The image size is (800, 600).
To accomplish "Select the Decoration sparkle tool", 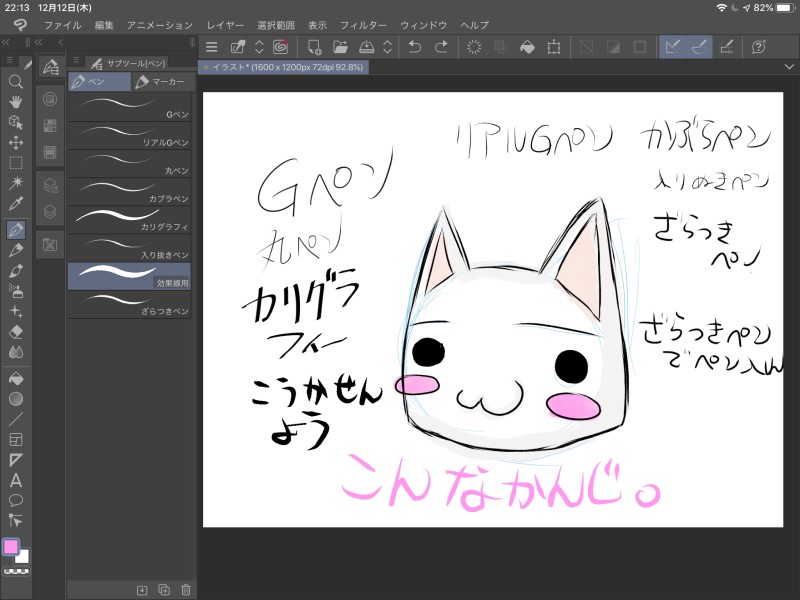I will tap(16, 311).
